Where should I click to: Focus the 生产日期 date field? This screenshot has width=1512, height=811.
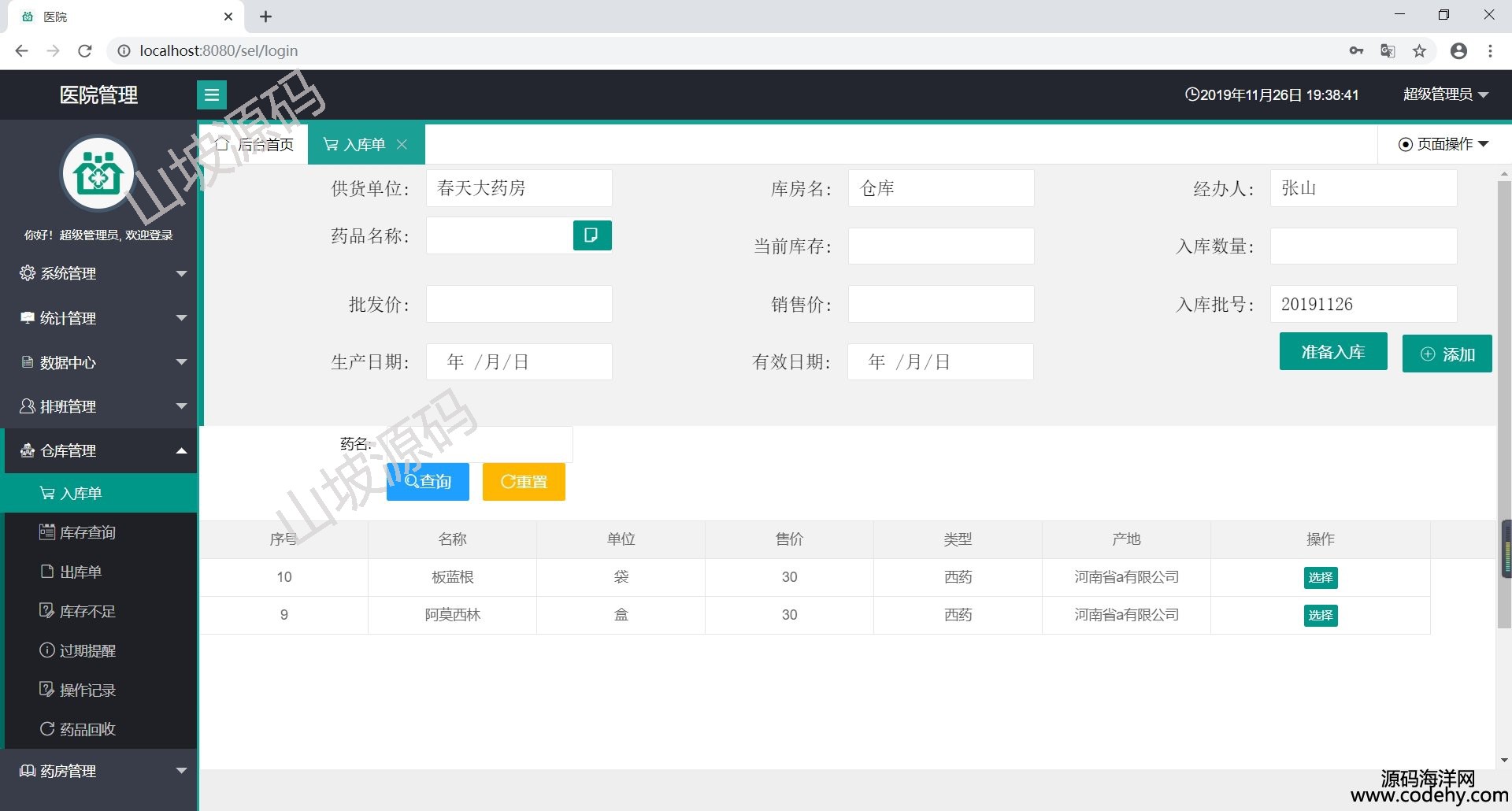tap(519, 362)
